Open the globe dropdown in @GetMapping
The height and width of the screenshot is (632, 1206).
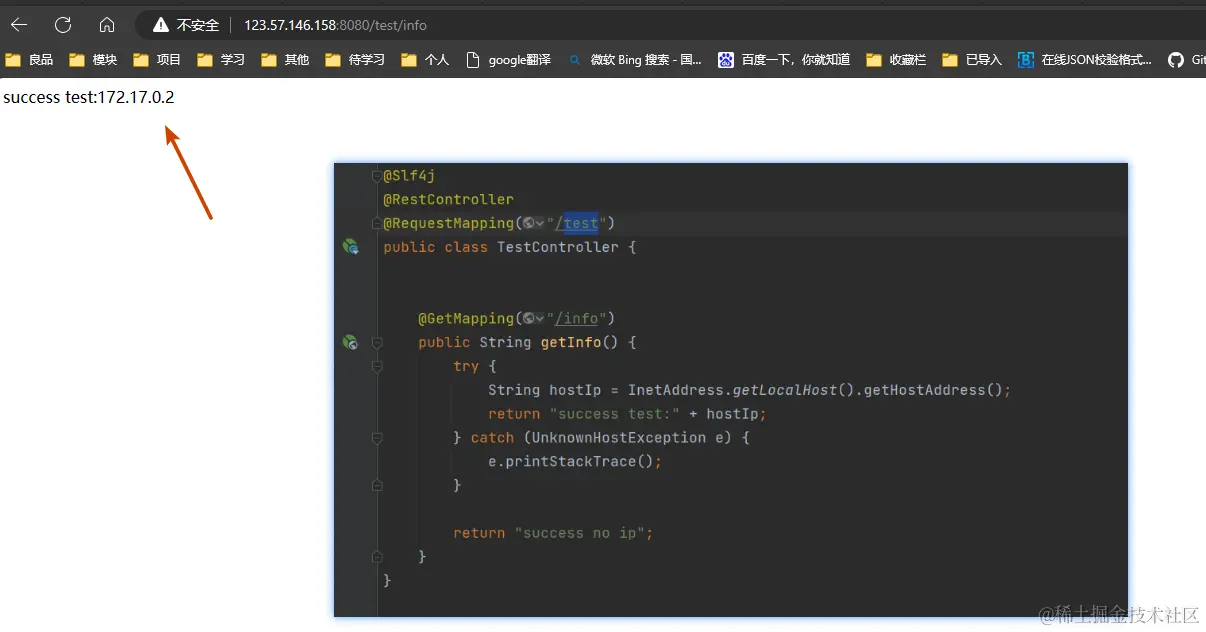point(532,319)
